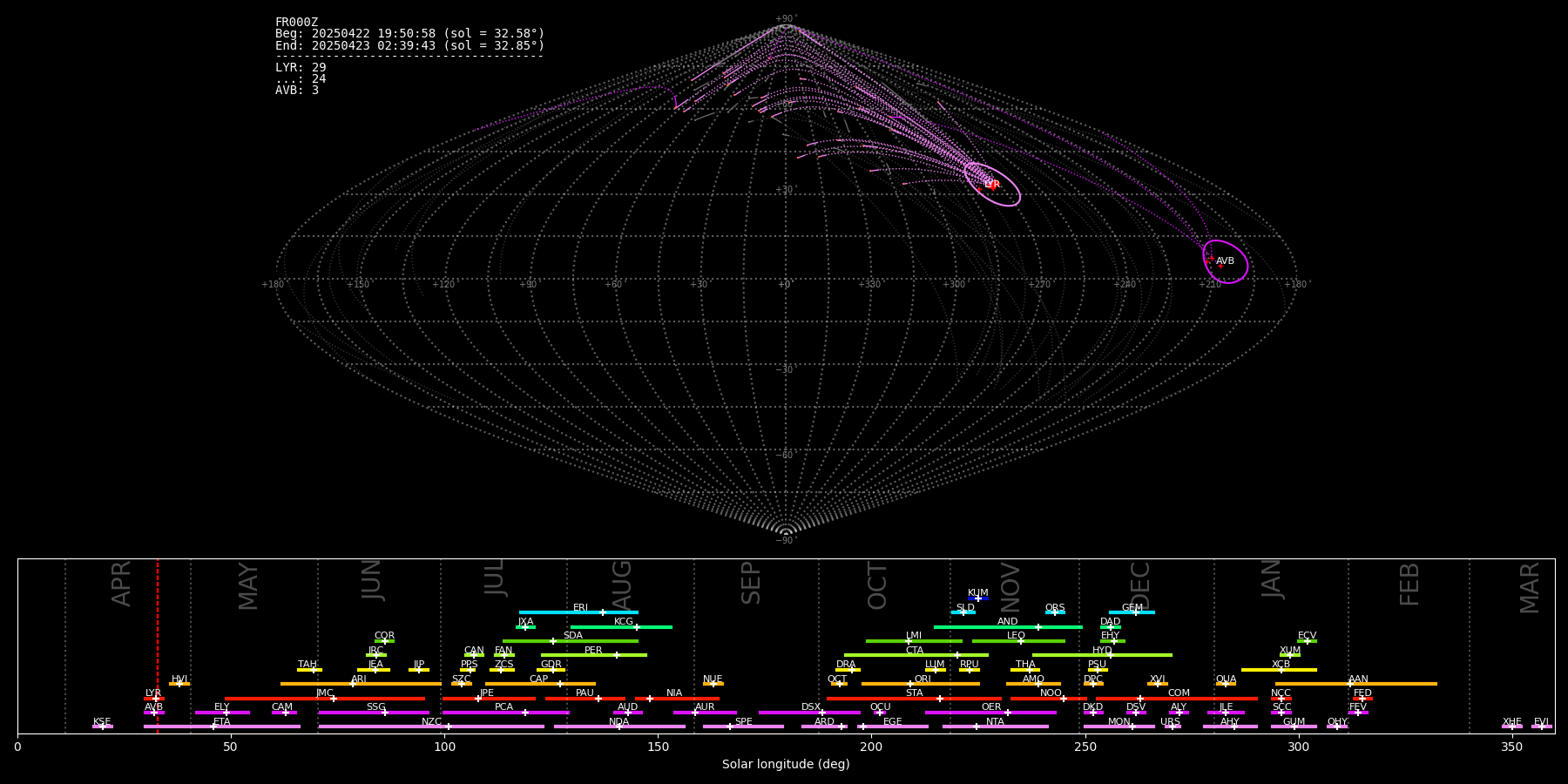
Task: Click the 'Solar longitude (deg)' axis title
Action: [x=786, y=765]
